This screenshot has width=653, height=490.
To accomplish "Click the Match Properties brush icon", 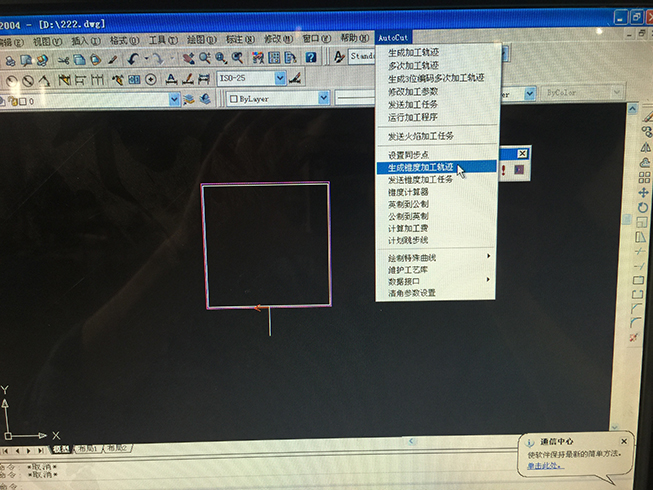I will click(110, 59).
